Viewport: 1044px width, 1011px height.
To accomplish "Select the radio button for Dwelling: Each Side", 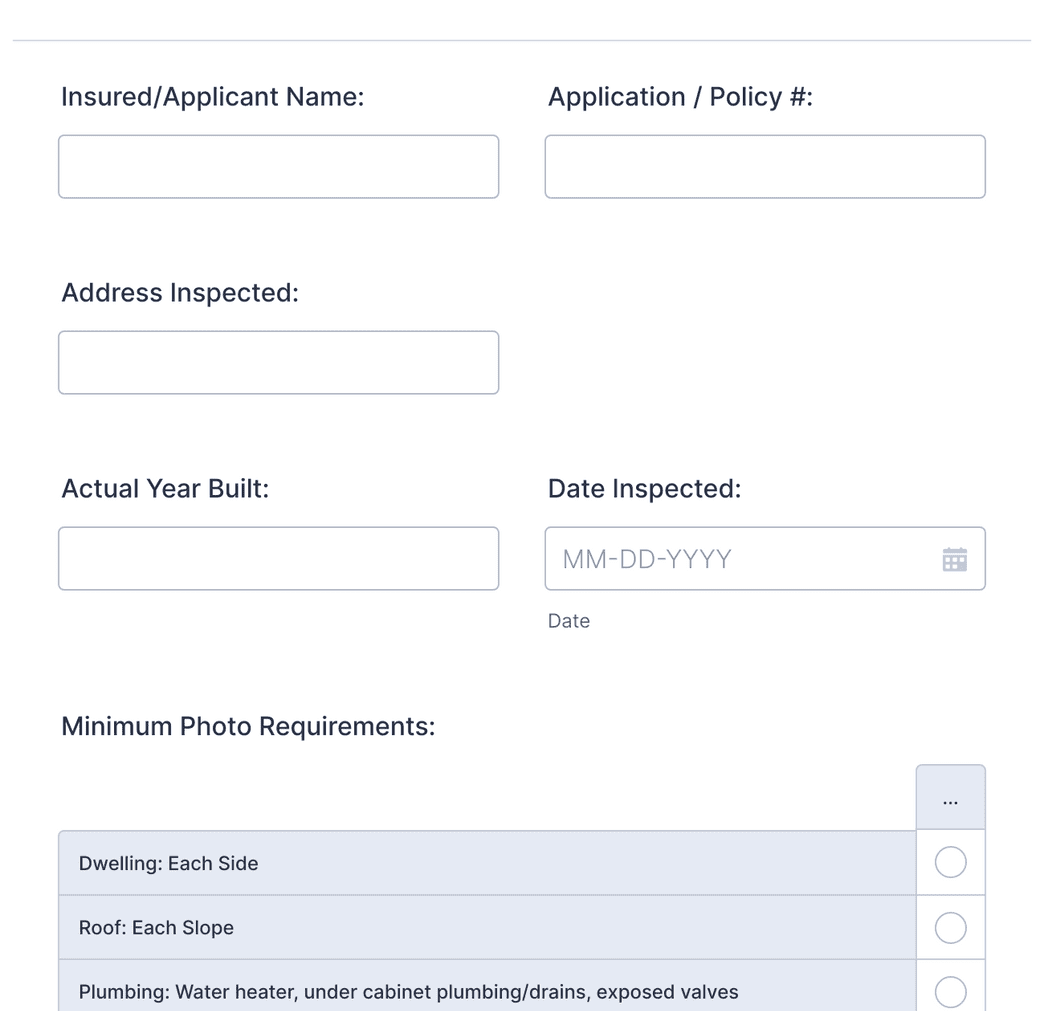I will click(949, 861).
